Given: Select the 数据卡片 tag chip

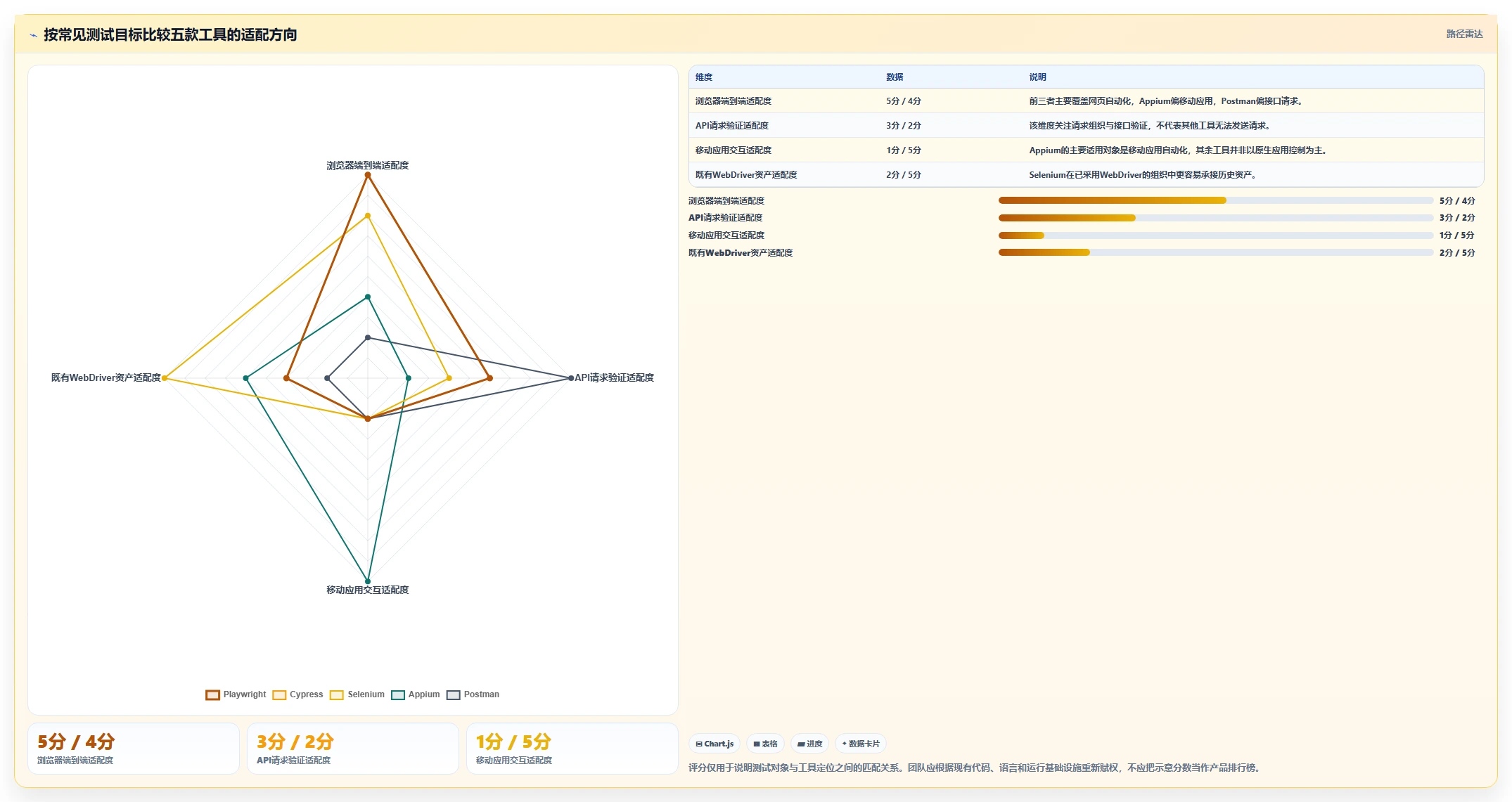Looking at the screenshot, I should [861, 744].
